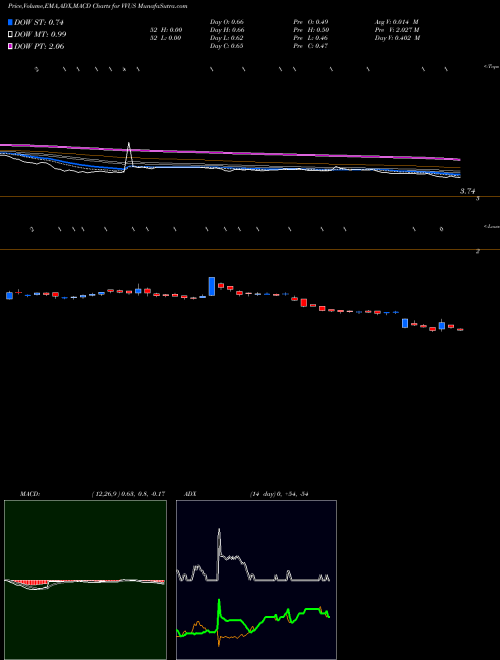Click the 'Day V: 0.402 M' value
The height and width of the screenshot is (660, 500).
click(398, 38)
